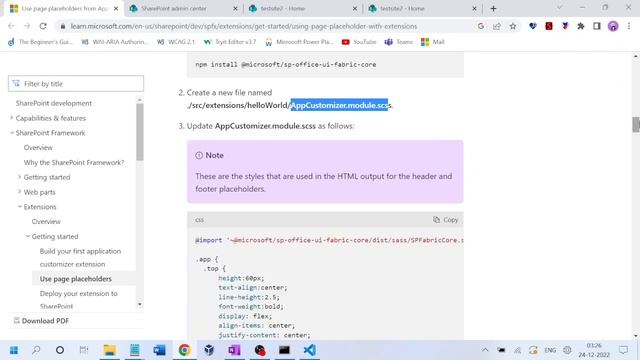Image resolution: width=640 pixels, height=360 pixels.
Task: Open the tab search dropdown chevron
Action: 560,8
